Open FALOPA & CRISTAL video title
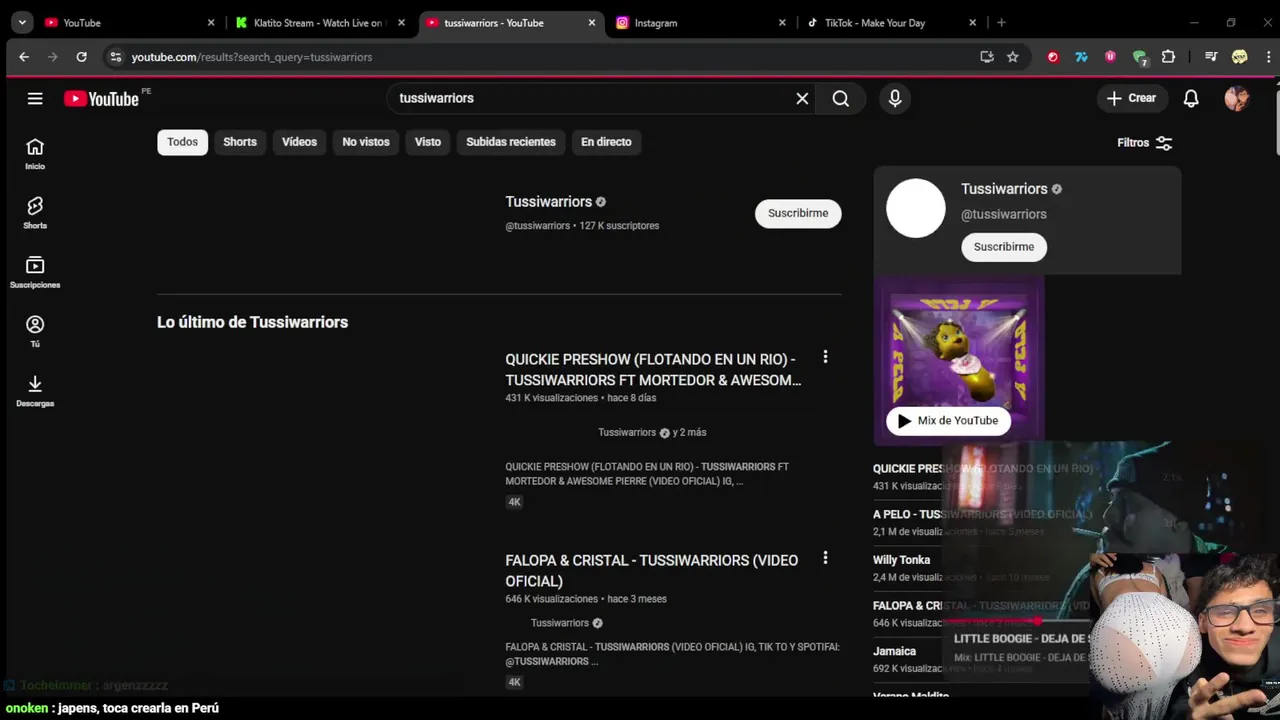The width and height of the screenshot is (1280, 720). pyautogui.click(x=652, y=570)
